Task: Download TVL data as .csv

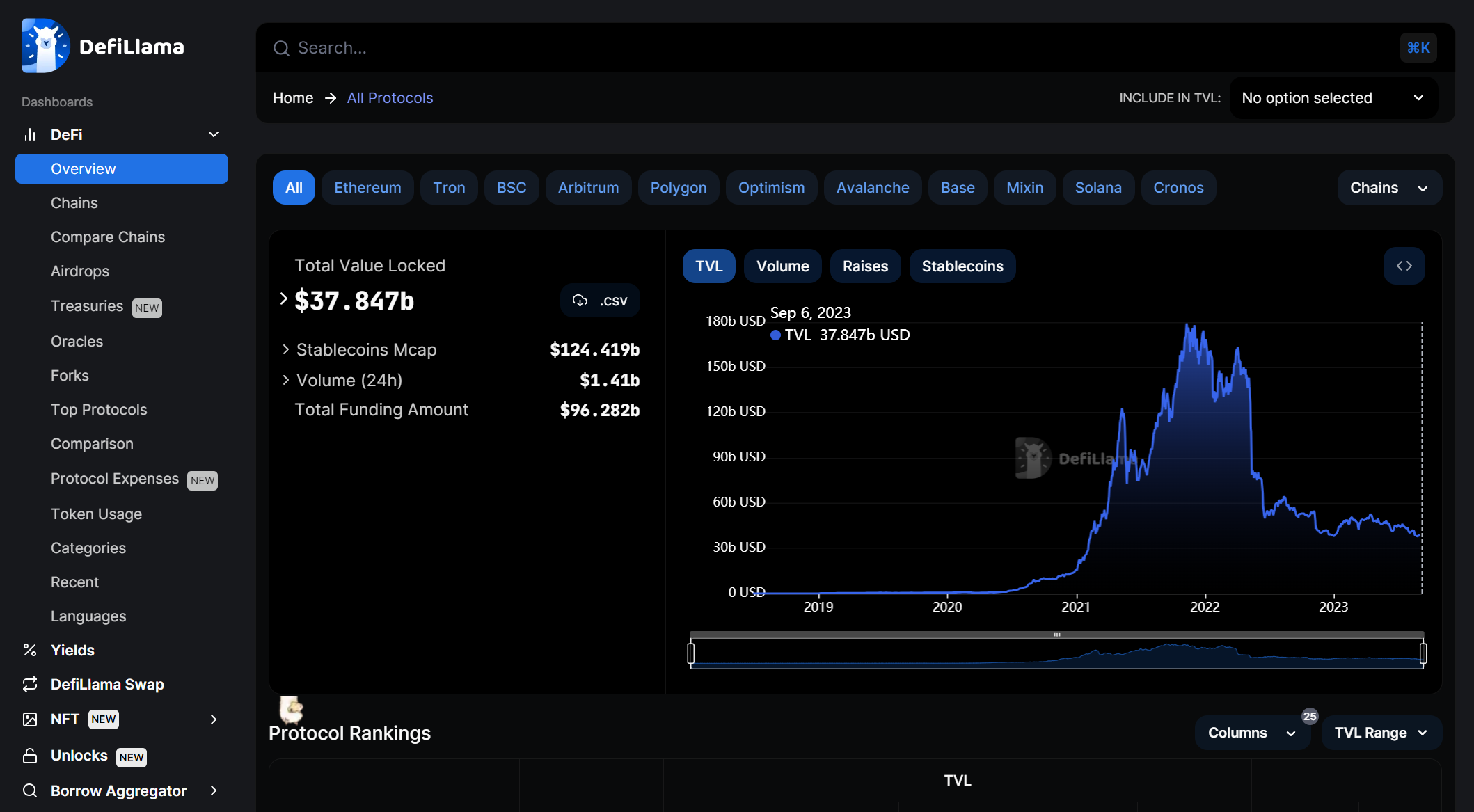Action: click(600, 301)
